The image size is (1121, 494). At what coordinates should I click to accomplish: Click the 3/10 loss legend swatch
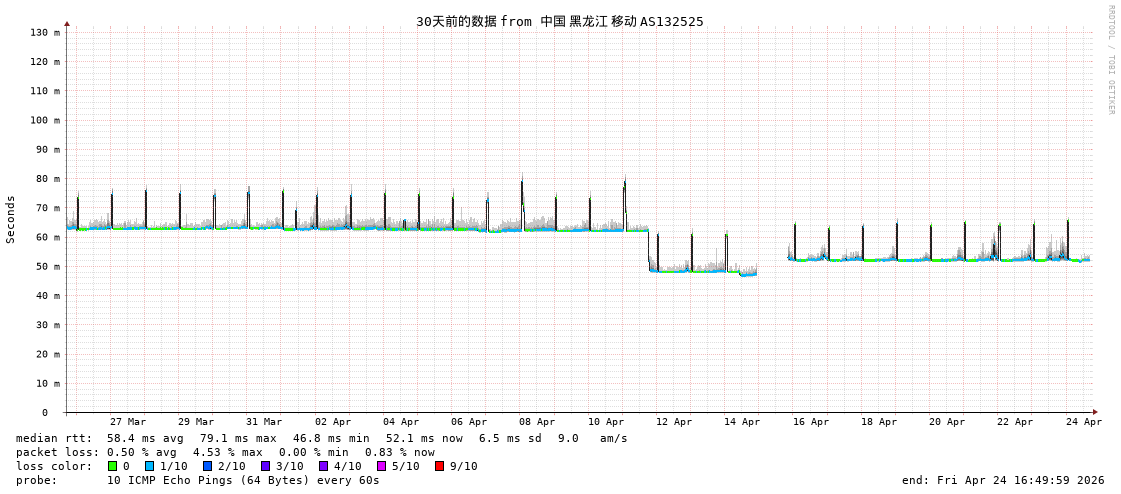265,466
